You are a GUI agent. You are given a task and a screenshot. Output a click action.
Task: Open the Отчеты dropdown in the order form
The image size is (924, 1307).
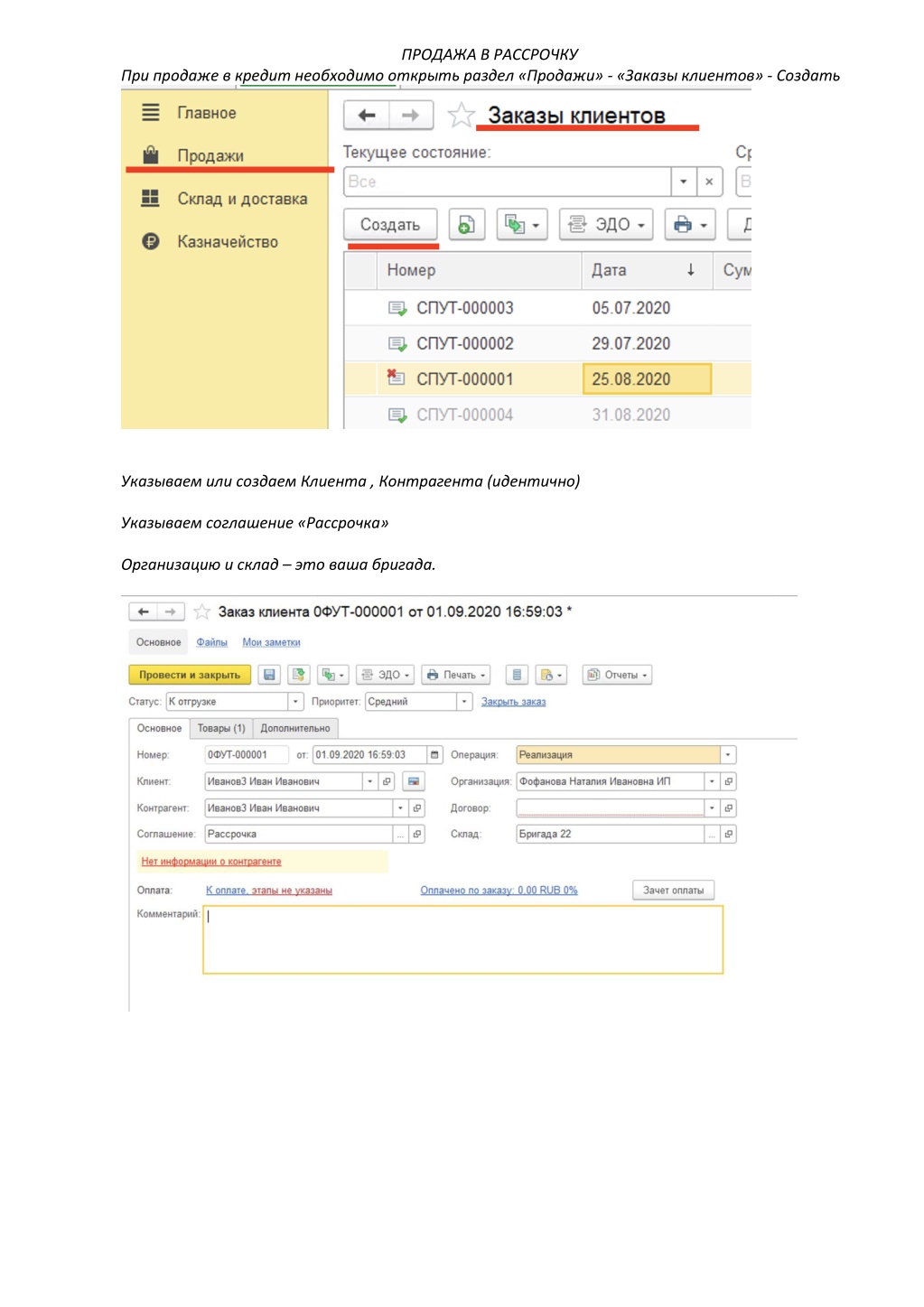tap(618, 675)
